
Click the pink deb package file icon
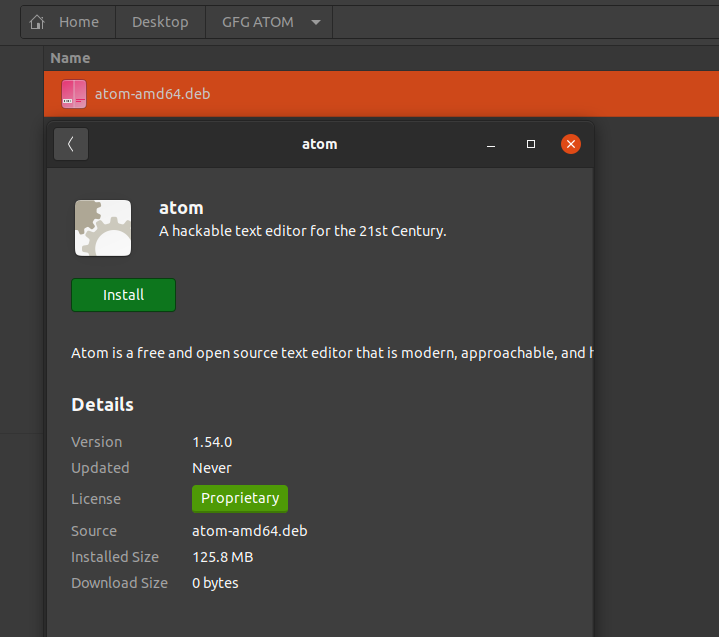coord(74,94)
